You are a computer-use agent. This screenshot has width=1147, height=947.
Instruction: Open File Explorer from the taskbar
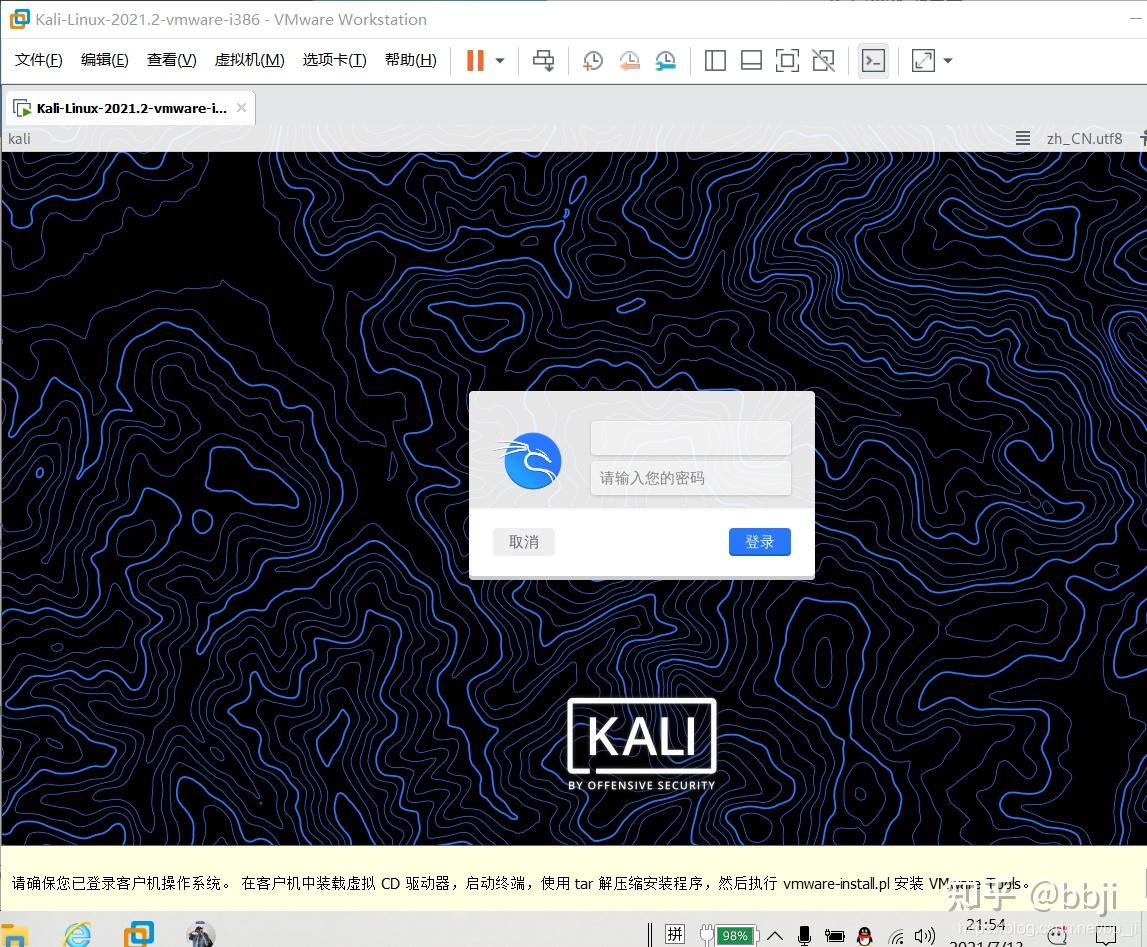[x=14, y=935]
